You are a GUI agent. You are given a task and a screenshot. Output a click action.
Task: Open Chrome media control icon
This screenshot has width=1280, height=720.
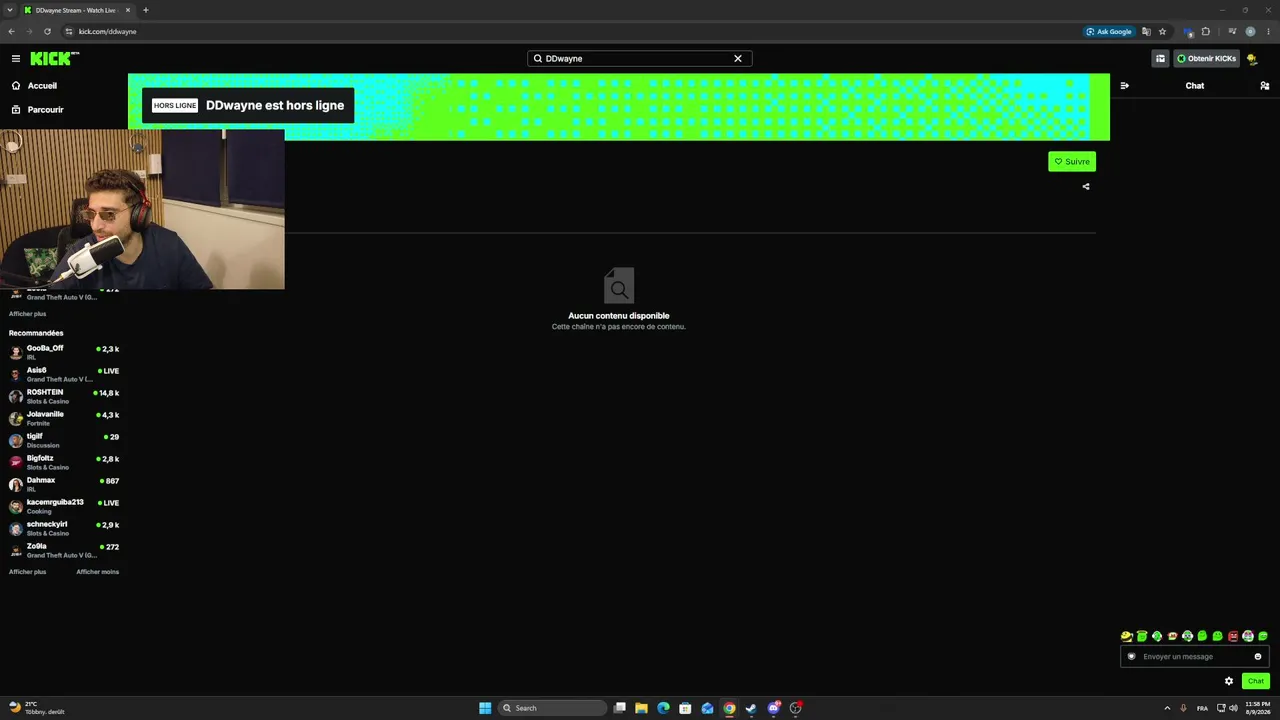(1232, 31)
